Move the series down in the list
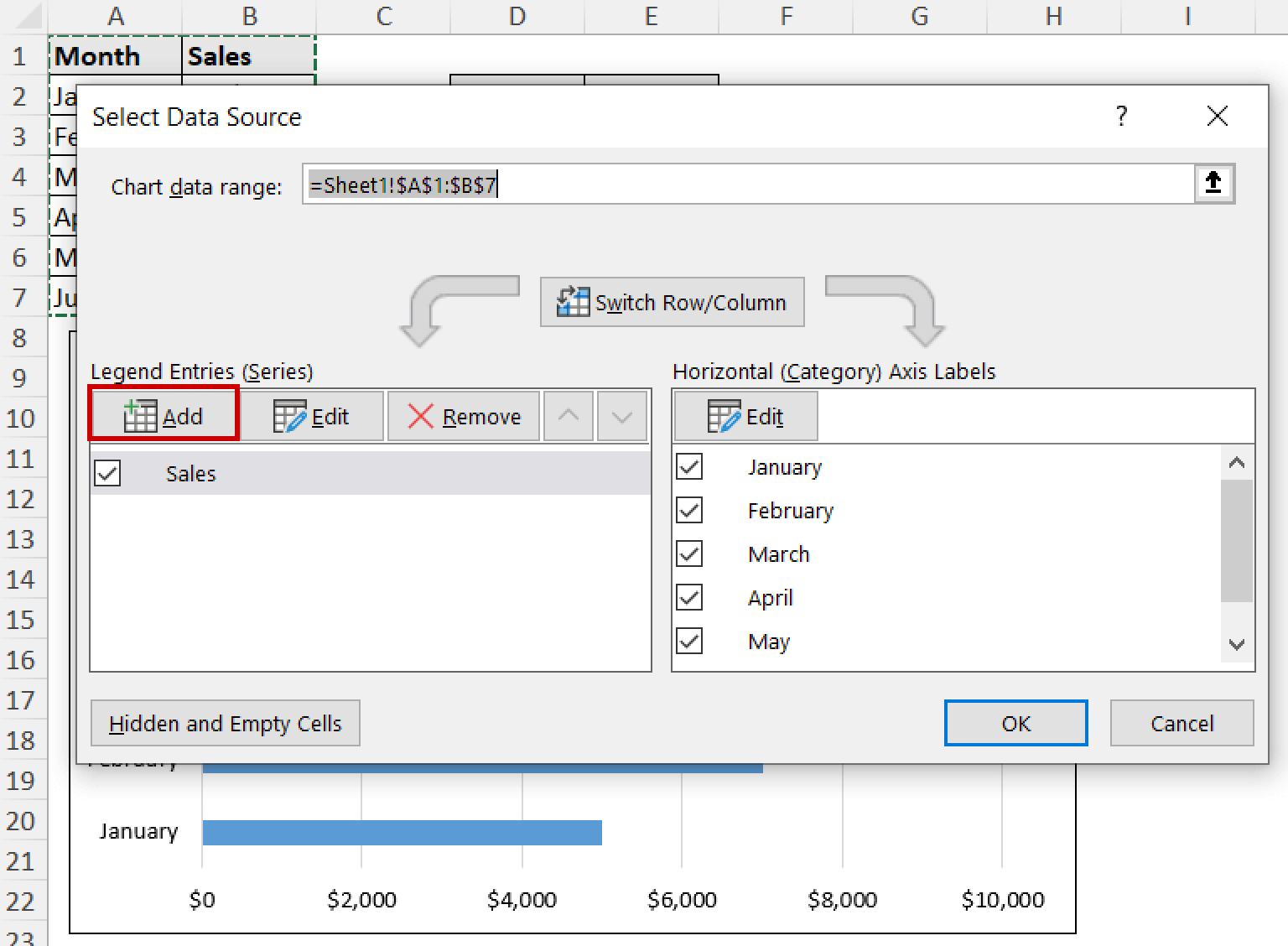 pyautogui.click(x=622, y=416)
